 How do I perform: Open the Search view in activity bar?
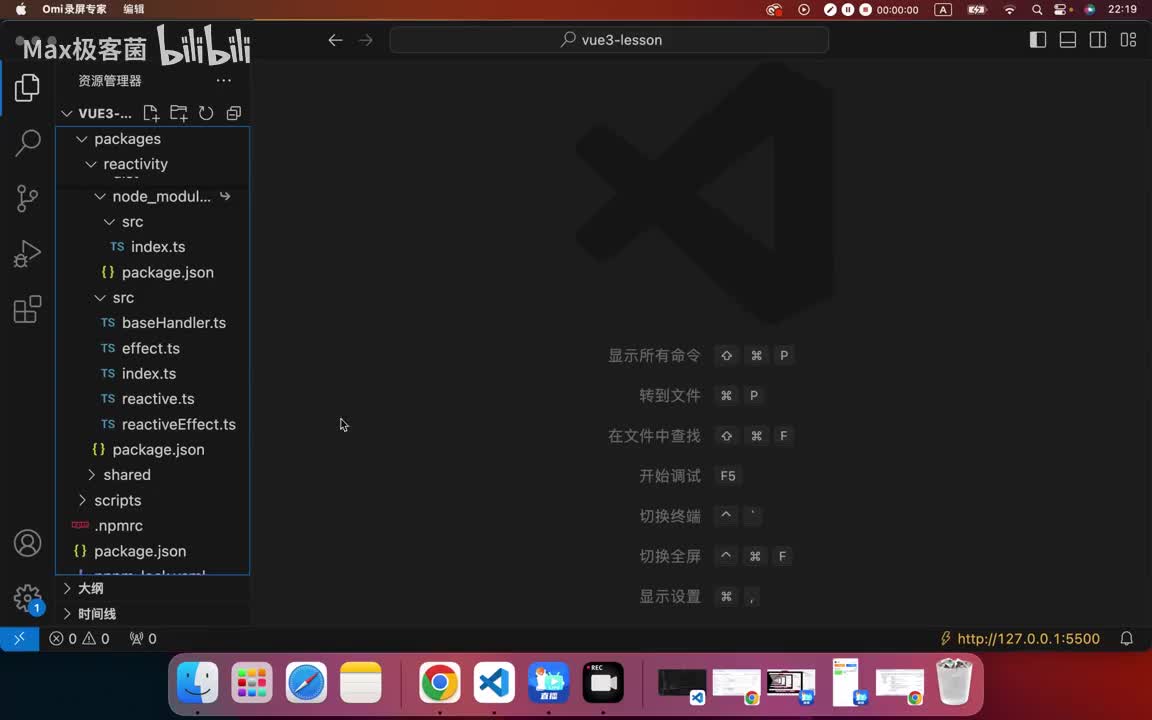click(27, 143)
